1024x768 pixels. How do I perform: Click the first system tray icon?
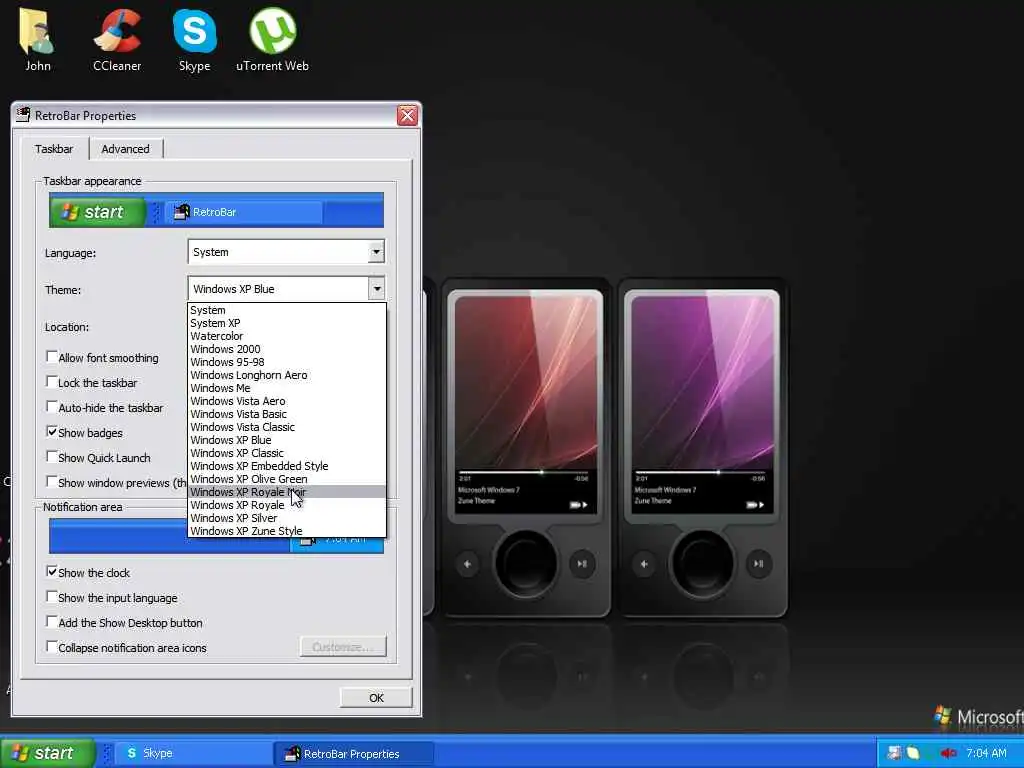pos(894,753)
